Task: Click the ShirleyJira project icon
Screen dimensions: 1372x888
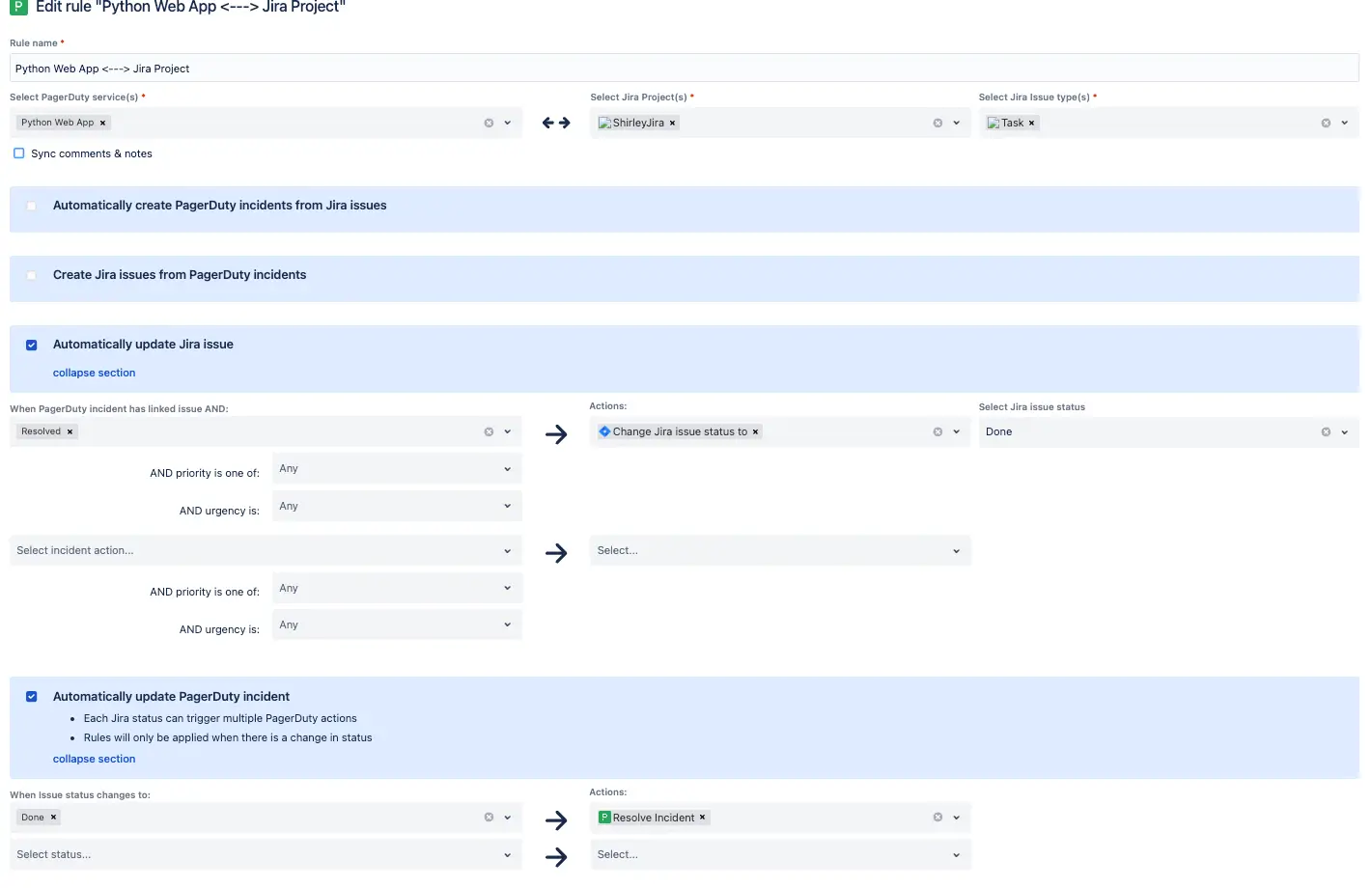Action: coord(604,123)
